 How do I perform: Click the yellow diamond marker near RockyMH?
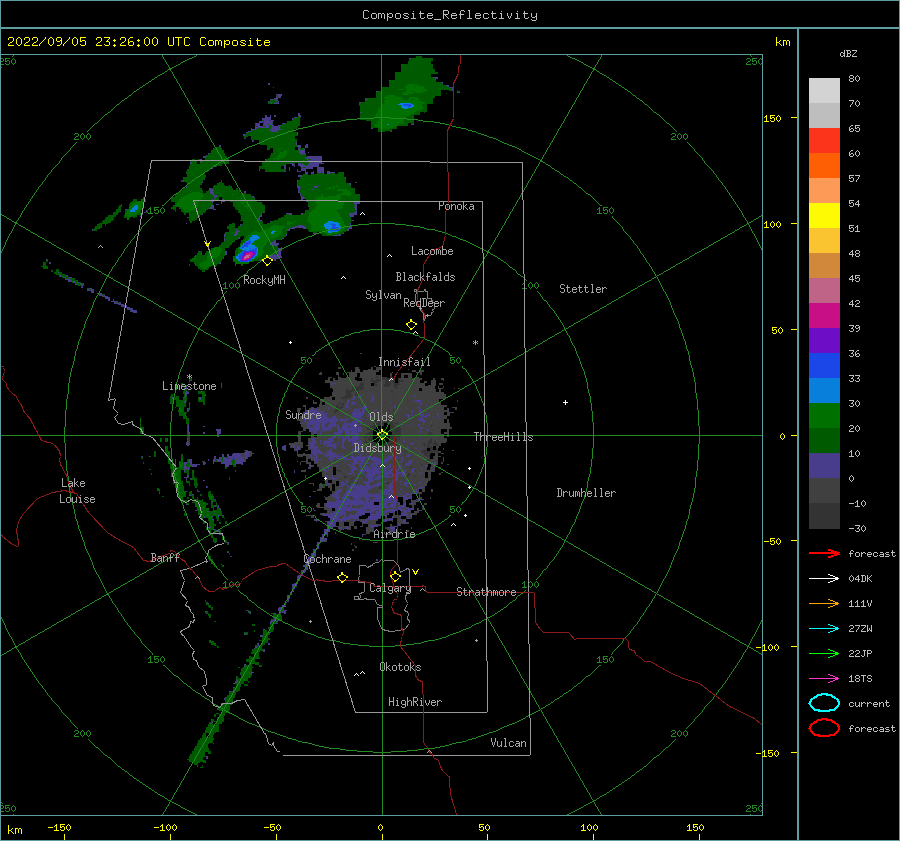point(267,261)
